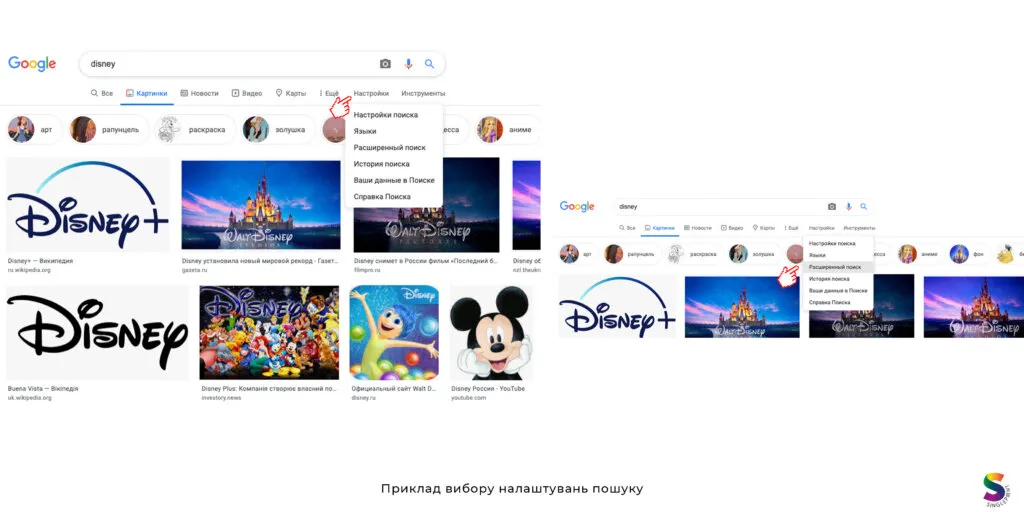This screenshot has height=512, width=1024.
Task: Click SingleMint logo at bottom right corner
Action: click(995, 490)
